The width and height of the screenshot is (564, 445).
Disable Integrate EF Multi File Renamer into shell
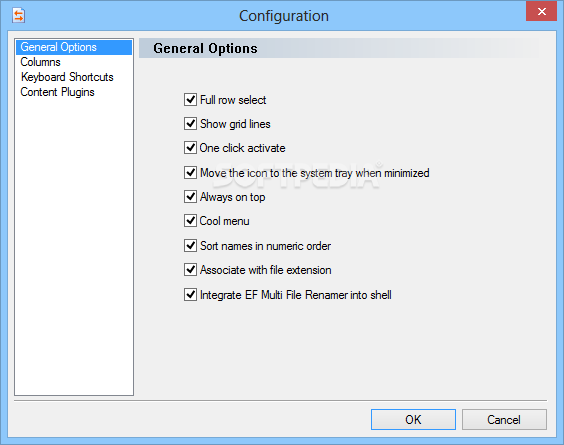click(x=190, y=295)
